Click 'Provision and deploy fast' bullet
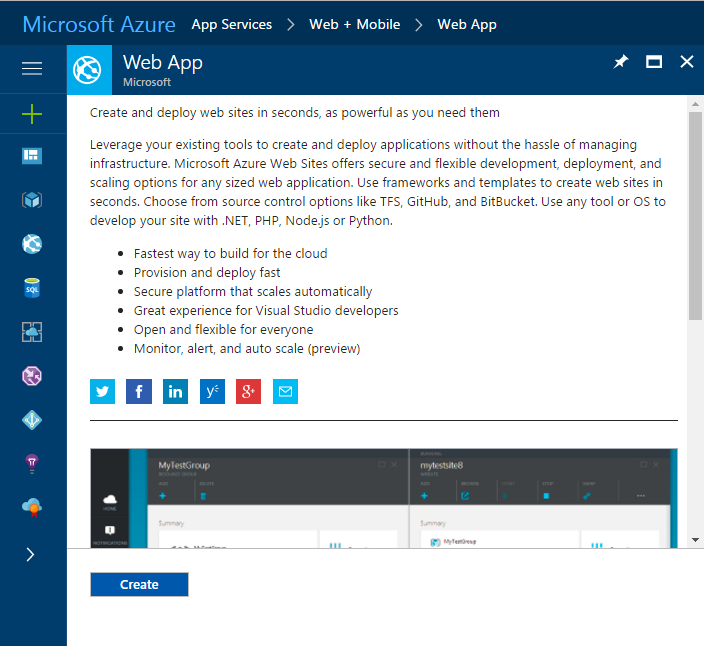The image size is (704, 646). [207, 272]
